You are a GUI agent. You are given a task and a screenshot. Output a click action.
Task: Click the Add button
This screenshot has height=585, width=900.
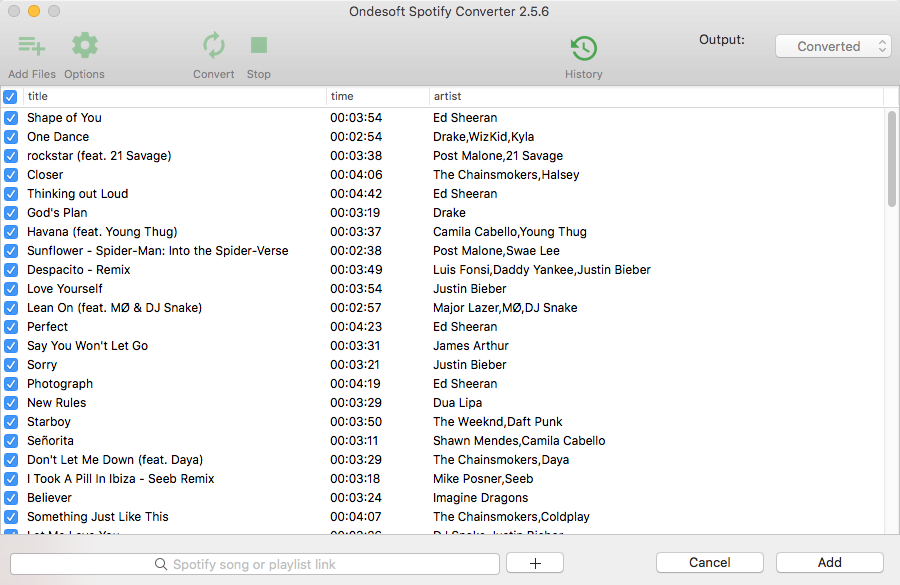pyautogui.click(x=829, y=563)
